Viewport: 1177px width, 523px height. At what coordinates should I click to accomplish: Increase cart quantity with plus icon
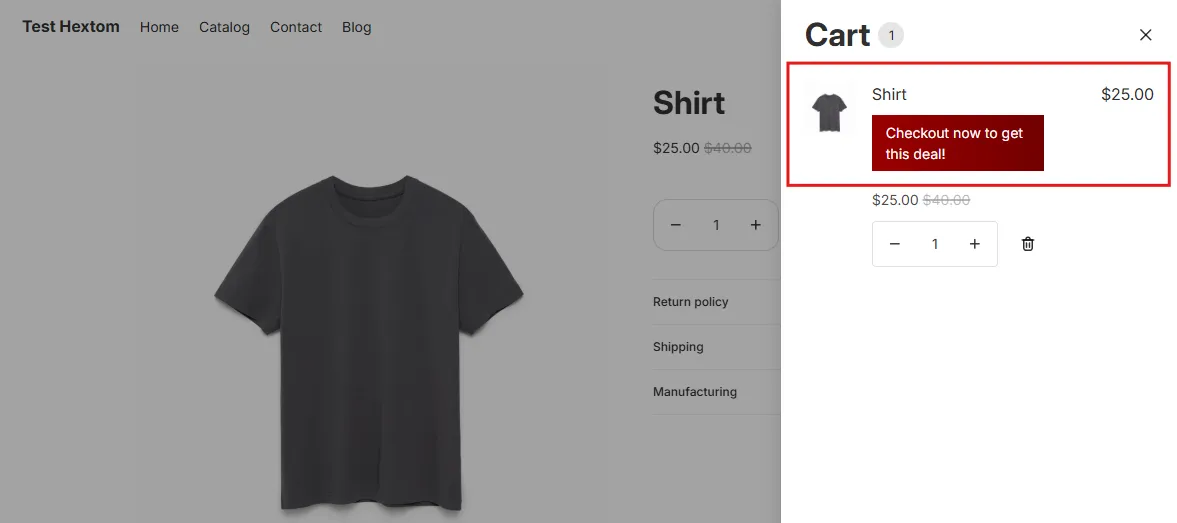(x=974, y=244)
